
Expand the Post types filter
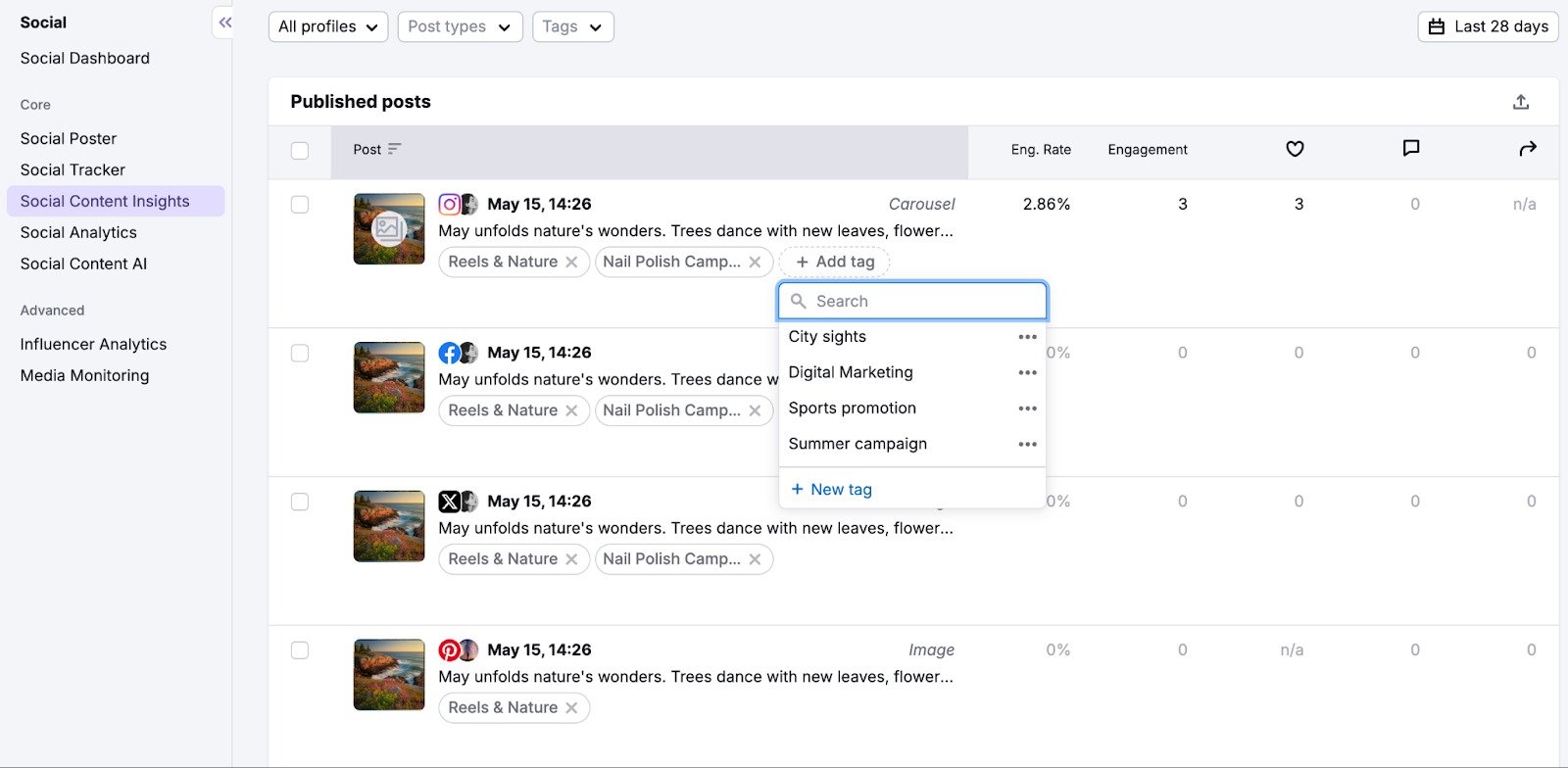(x=460, y=26)
